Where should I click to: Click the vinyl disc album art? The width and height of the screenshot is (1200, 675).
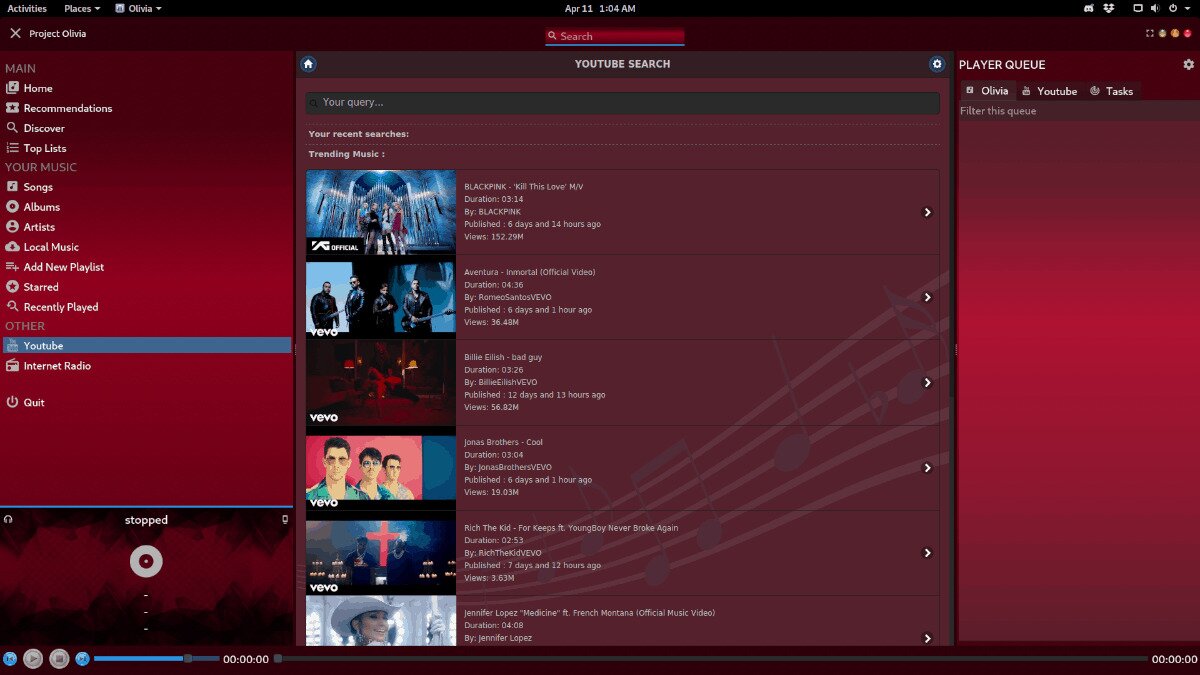pos(146,561)
